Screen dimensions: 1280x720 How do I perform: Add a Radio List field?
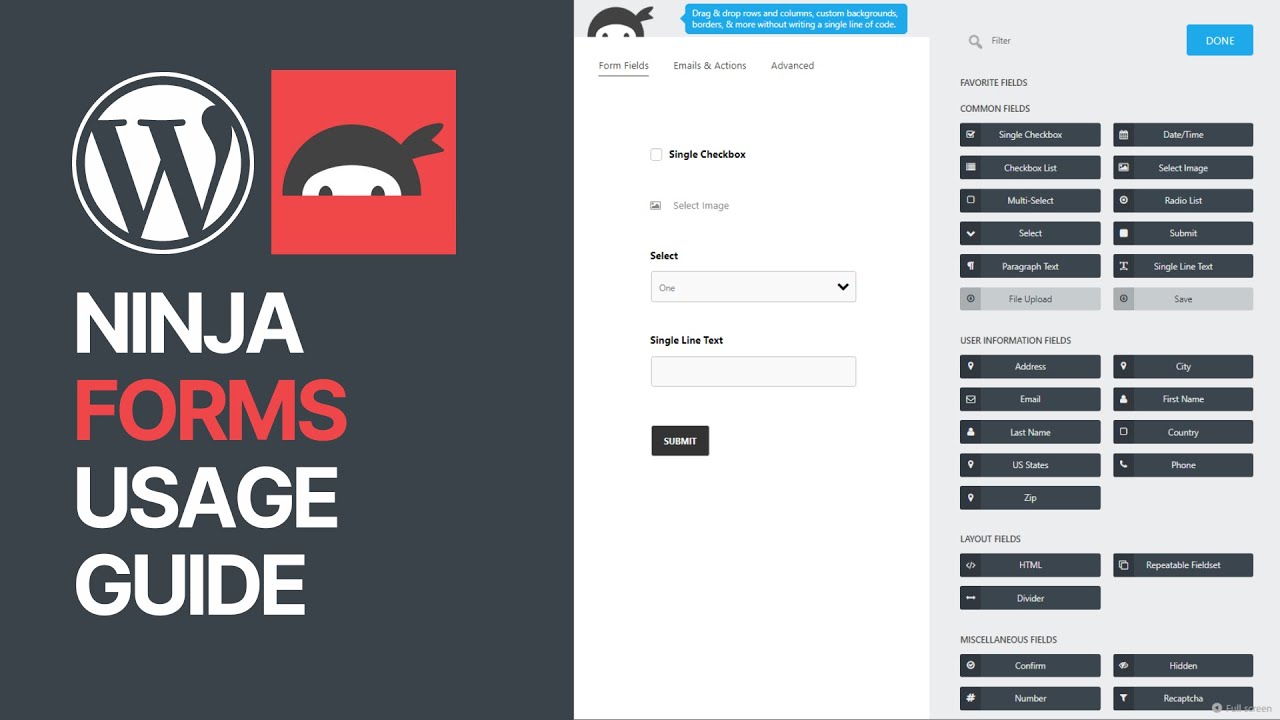[1183, 201]
